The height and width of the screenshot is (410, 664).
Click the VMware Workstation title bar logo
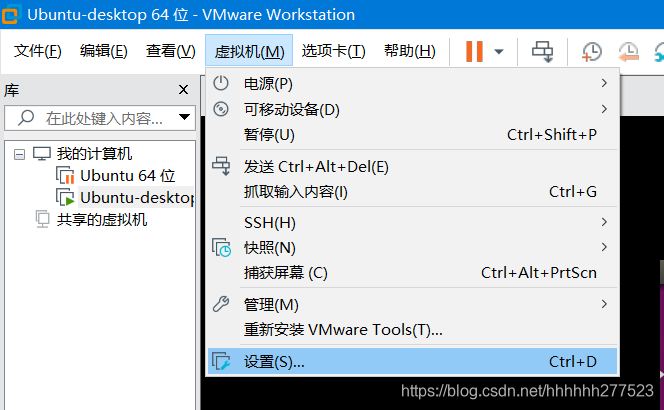pyautogui.click(x=11, y=14)
